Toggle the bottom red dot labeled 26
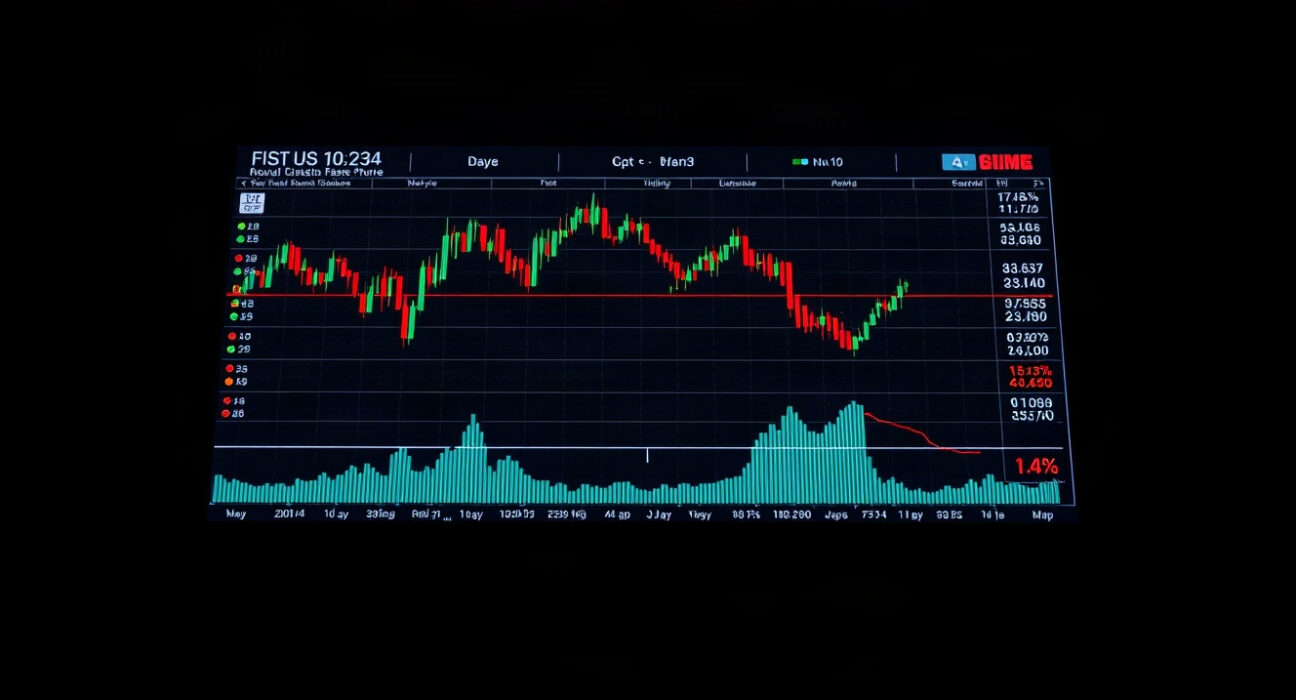1296x700 pixels. coord(226,412)
